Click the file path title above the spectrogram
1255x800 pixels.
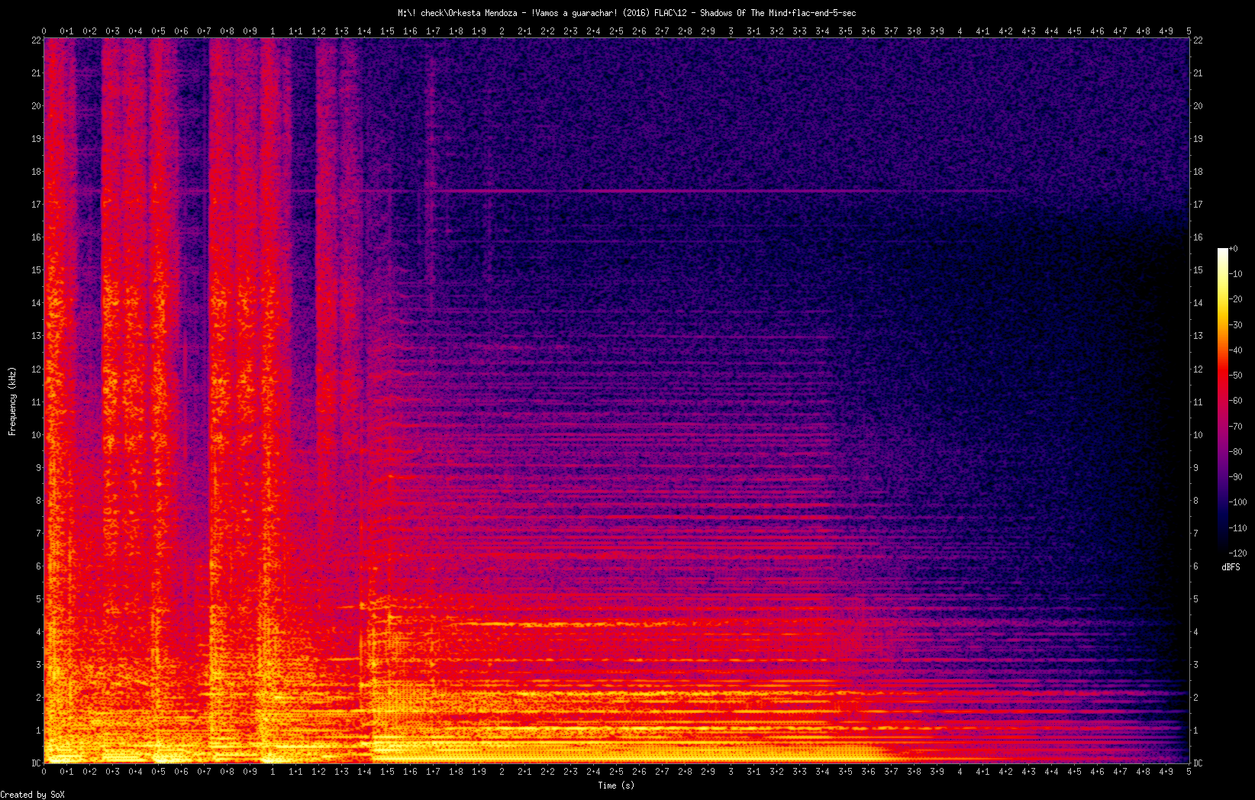click(x=626, y=12)
